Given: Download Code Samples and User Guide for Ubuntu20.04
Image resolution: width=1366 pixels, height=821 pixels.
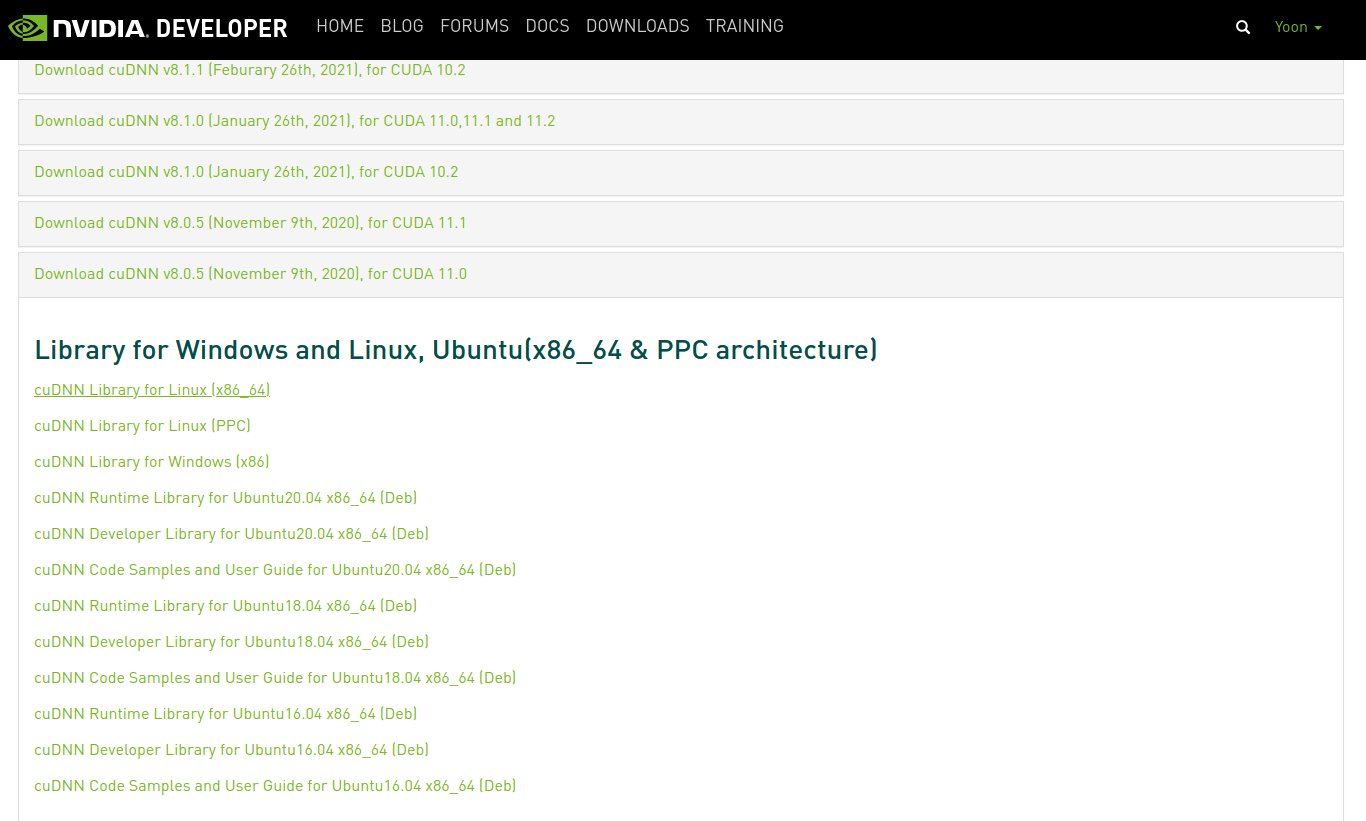Looking at the screenshot, I should pos(275,570).
